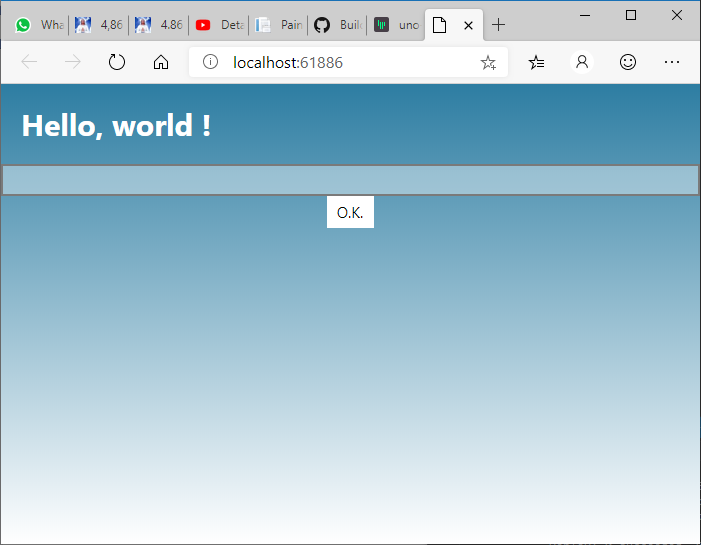Viewport: 701px width, 545px height.
Task: Close the browser window
Action: [x=677, y=15]
